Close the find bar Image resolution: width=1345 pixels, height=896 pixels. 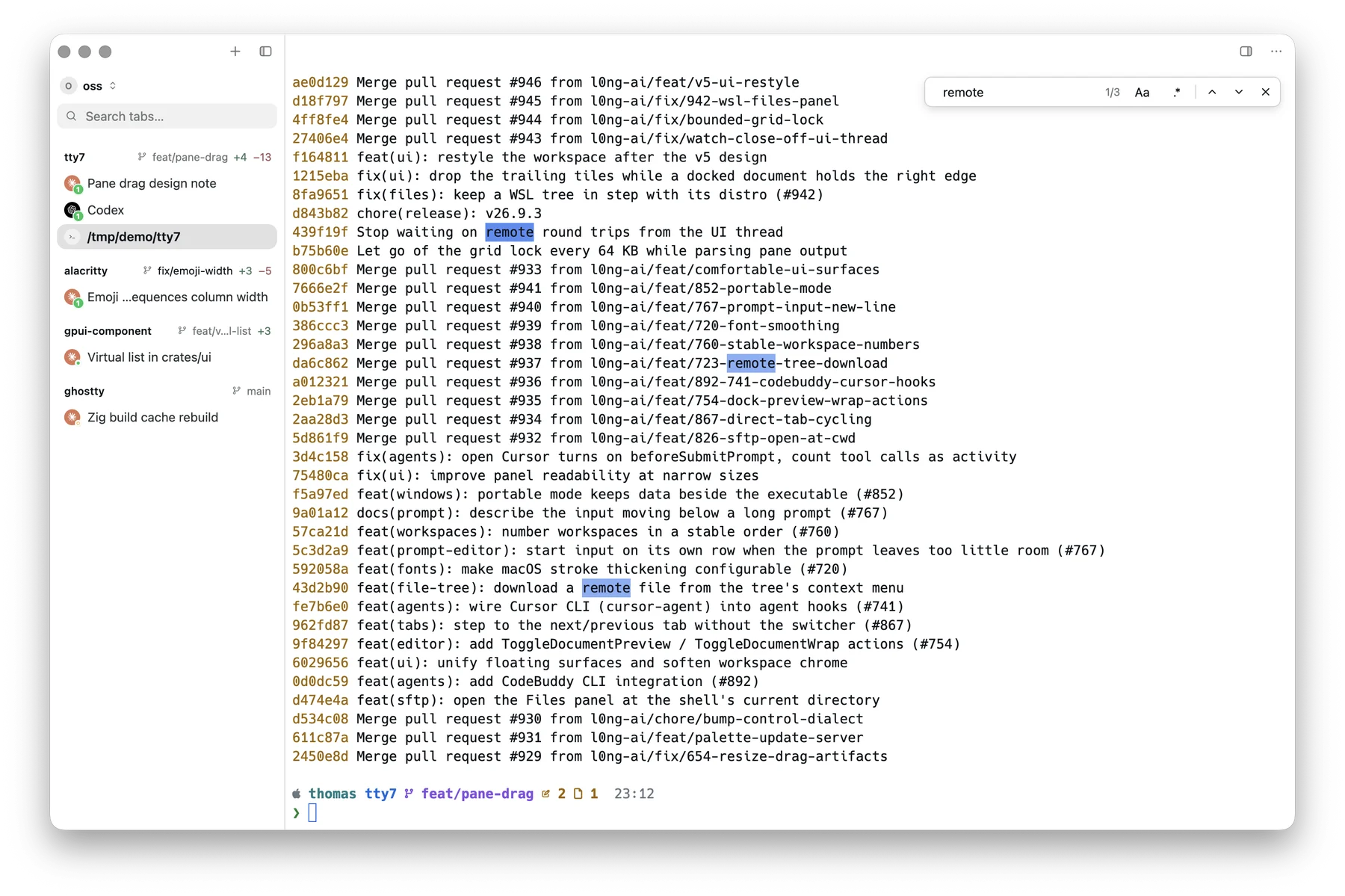(x=1265, y=92)
